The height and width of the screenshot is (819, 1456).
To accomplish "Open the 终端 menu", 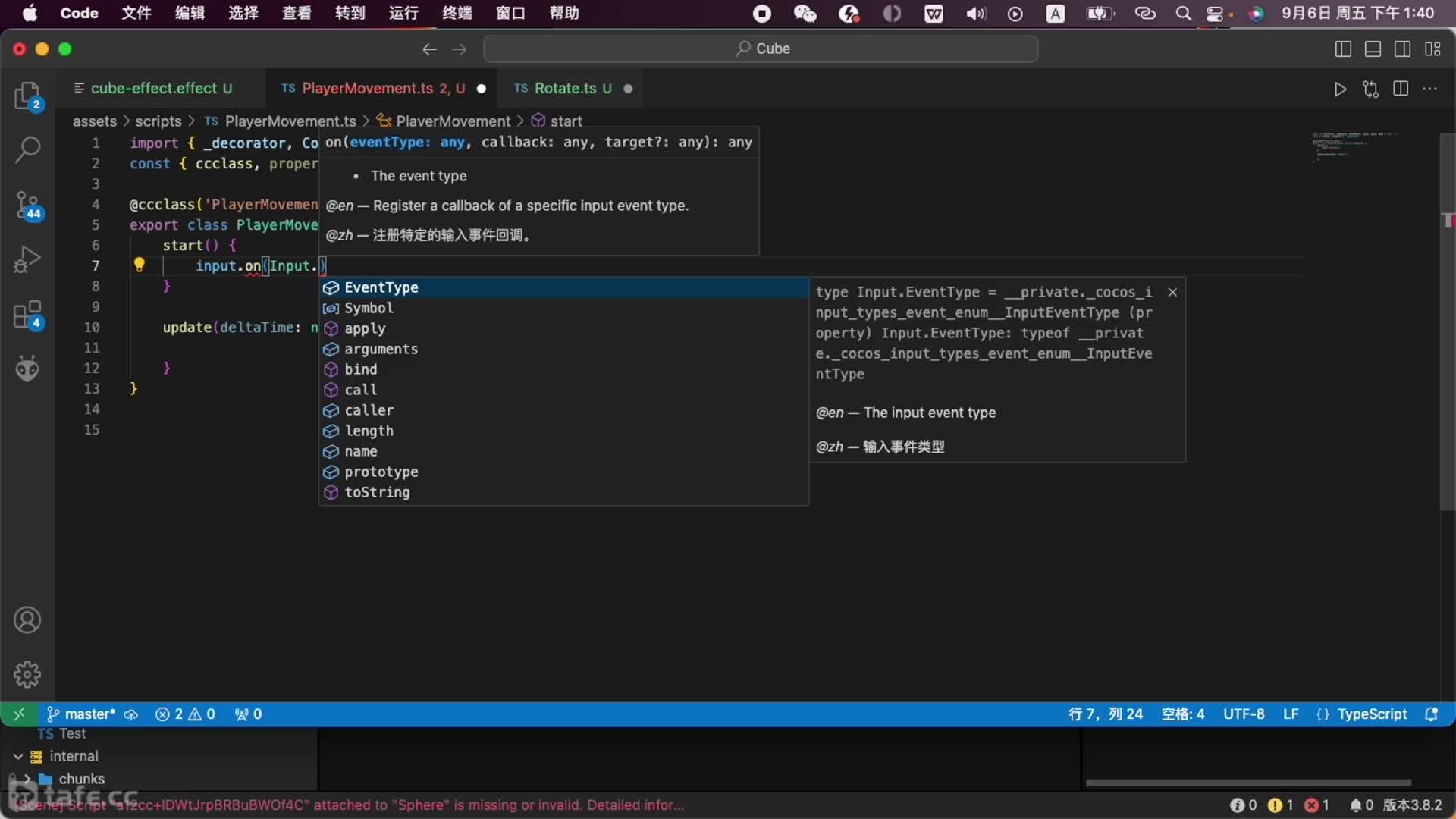I will pos(457,13).
